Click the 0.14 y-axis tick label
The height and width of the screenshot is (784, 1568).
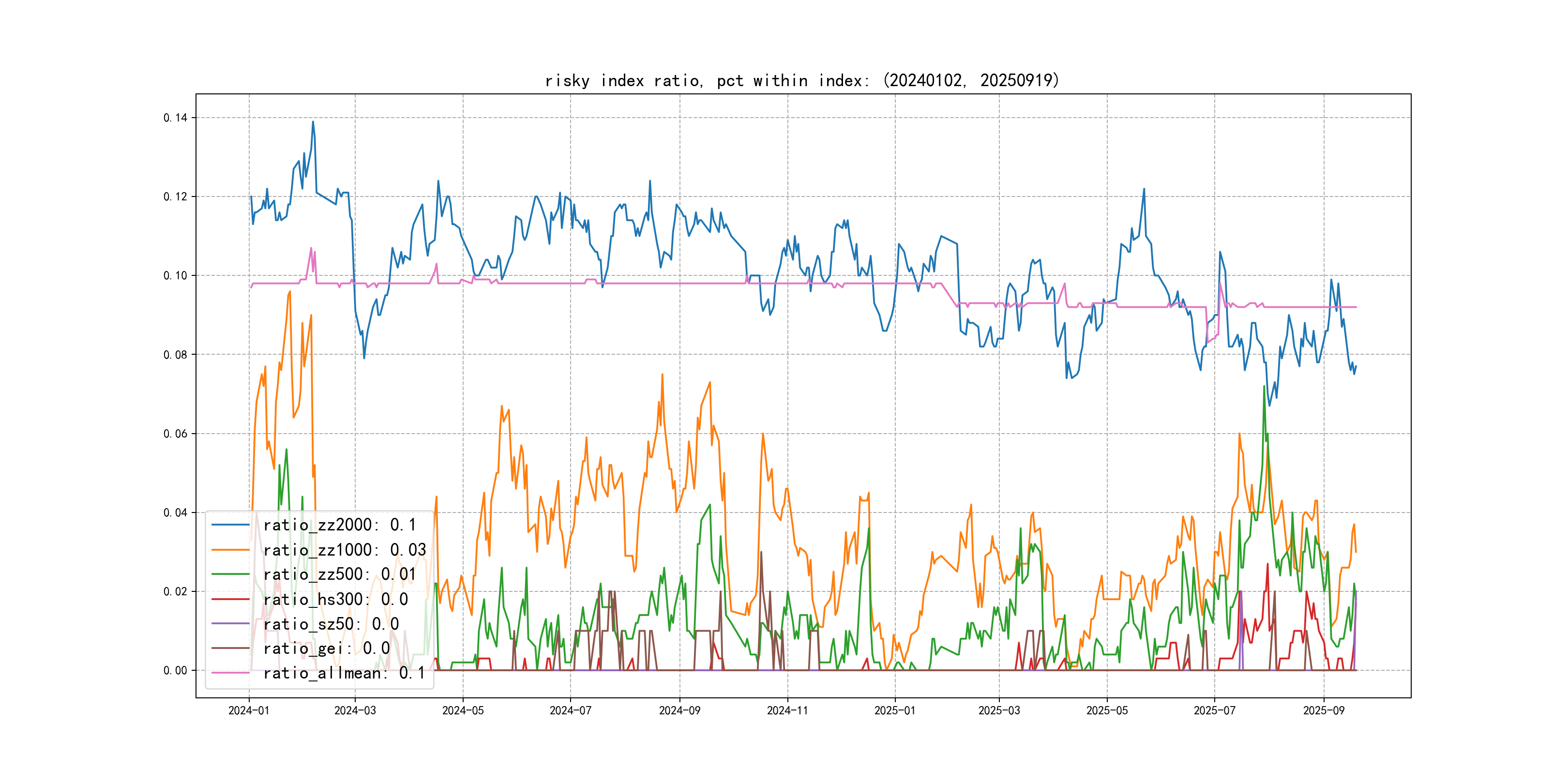[175, 118]
